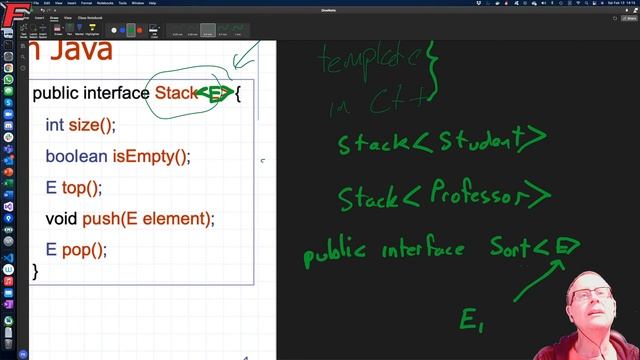
Task: Open the Help menu
Action: [x=152, y=3]
